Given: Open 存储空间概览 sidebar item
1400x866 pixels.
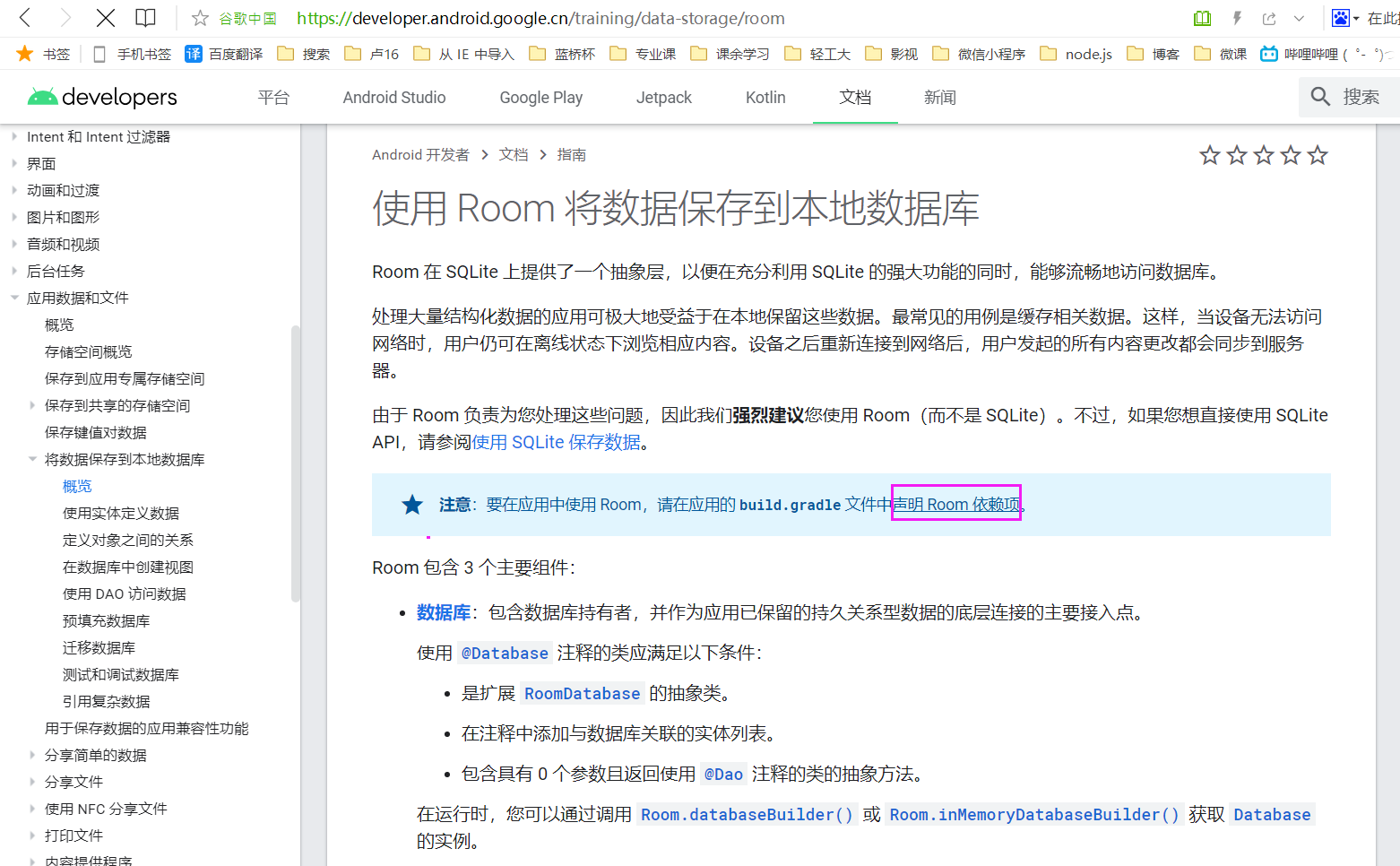Looking at the screenshot, I should coord(88,351).
